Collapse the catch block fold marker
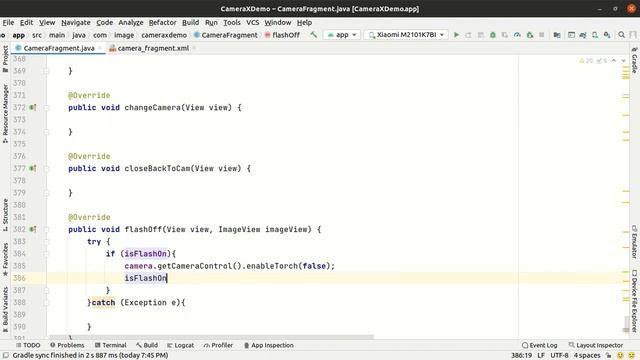The height and width of the screenshot is (360, 640). (46, 303)
